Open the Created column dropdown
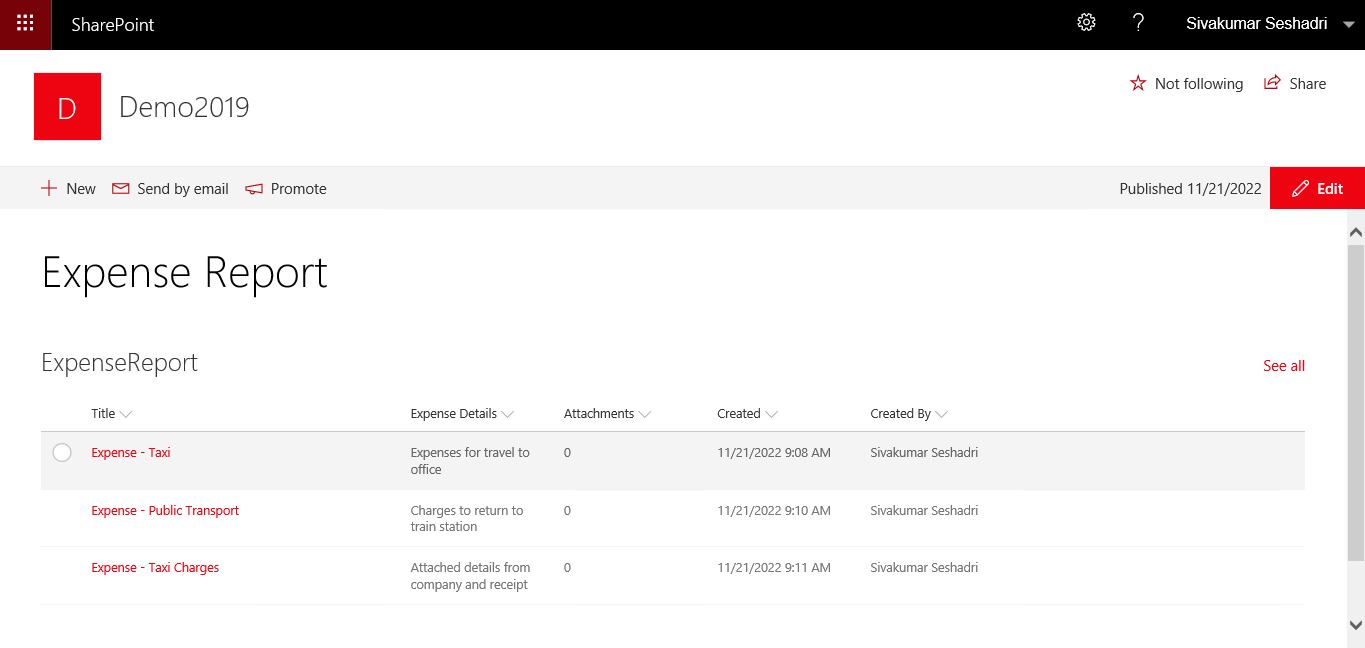This screenshot has width=1365, height=648. tap(771, 413)
